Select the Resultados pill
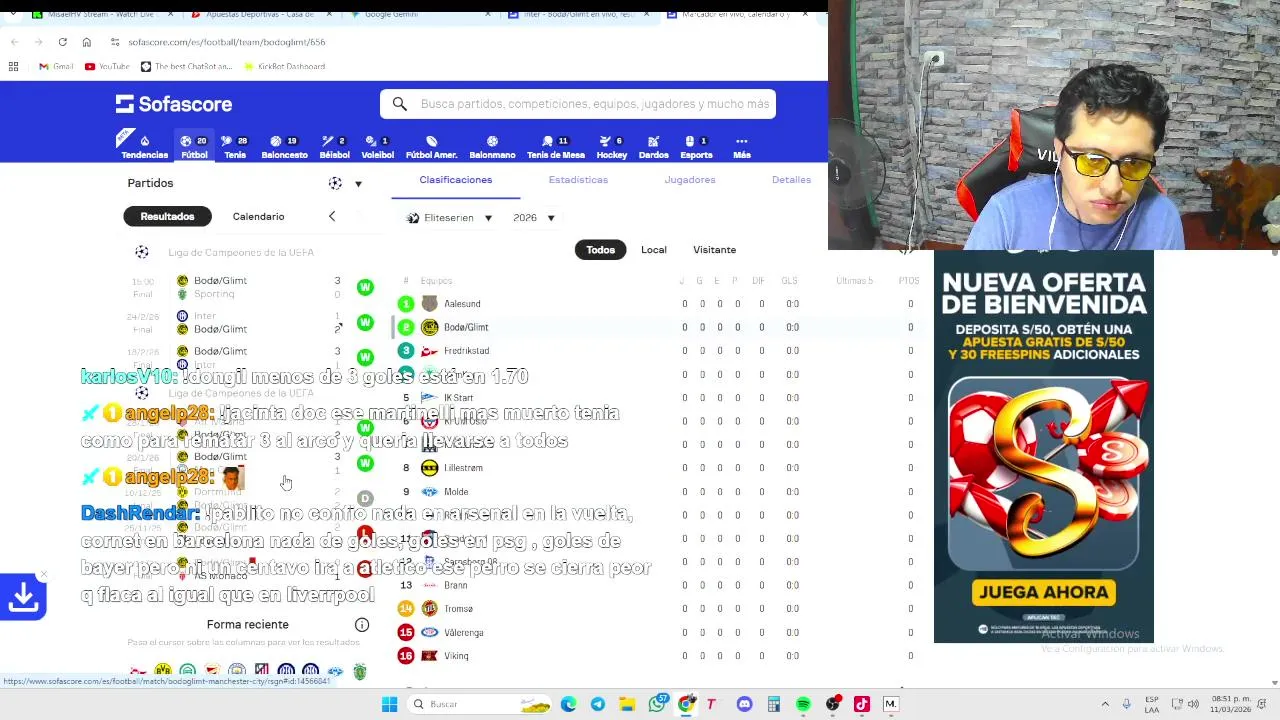This screenshot has width=1280, height=720. (167, 216)
